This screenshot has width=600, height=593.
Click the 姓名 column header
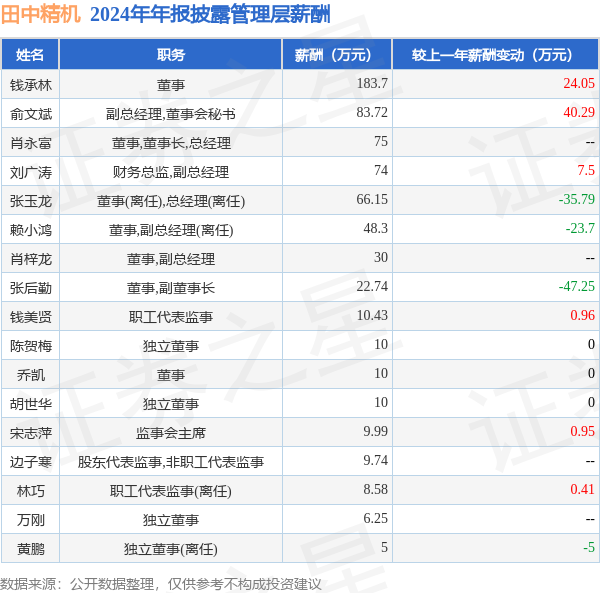30,55
